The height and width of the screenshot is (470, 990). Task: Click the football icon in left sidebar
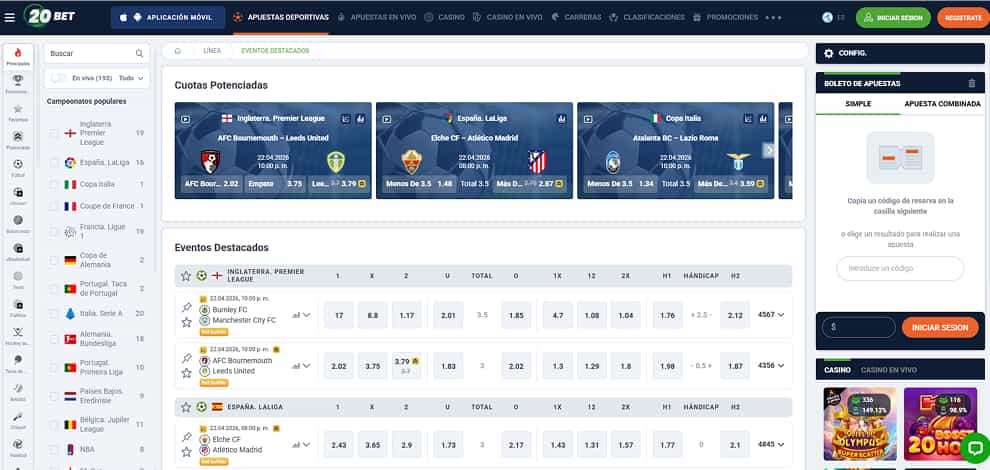18,164
